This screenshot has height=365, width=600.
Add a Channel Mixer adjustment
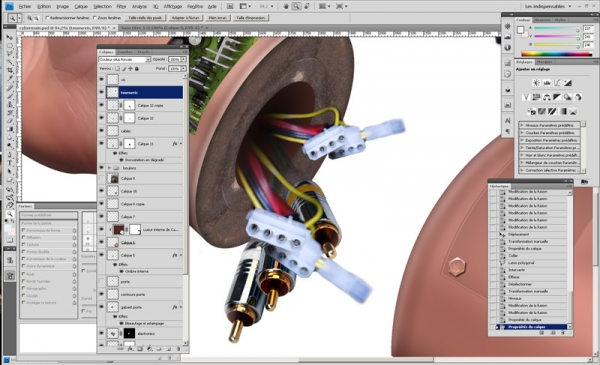[578, 97]
